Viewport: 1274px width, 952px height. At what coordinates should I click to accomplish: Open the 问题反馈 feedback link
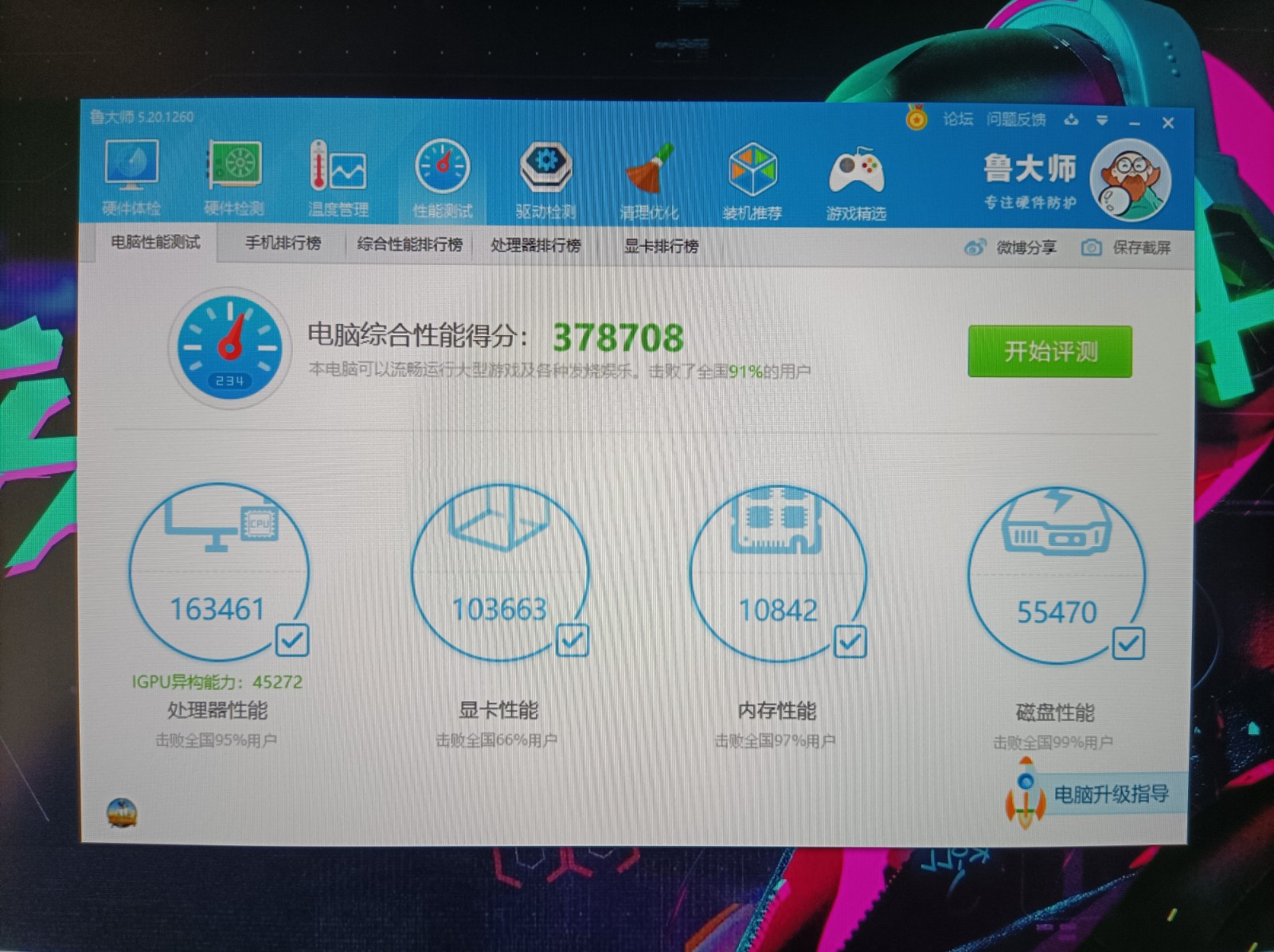click(x=1016, y=119)
